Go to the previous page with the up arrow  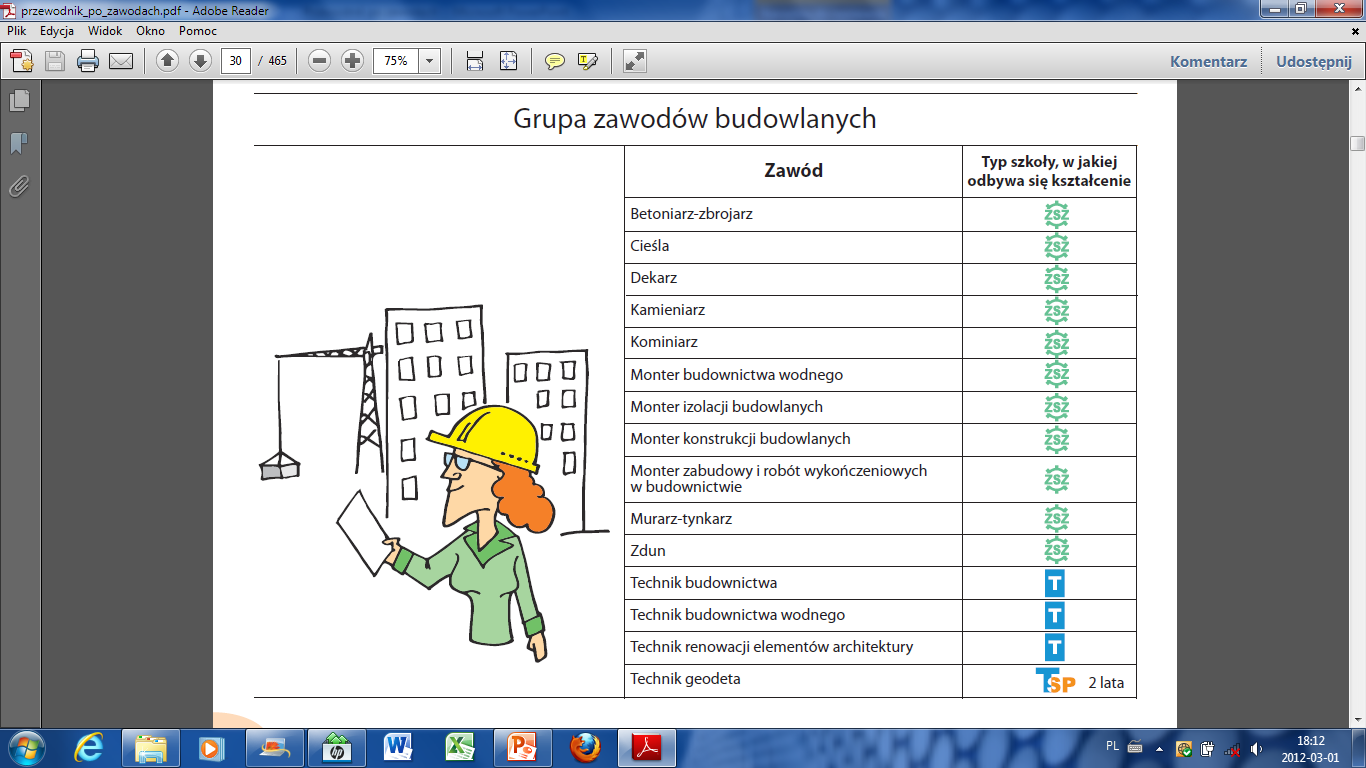pos(168,61)
